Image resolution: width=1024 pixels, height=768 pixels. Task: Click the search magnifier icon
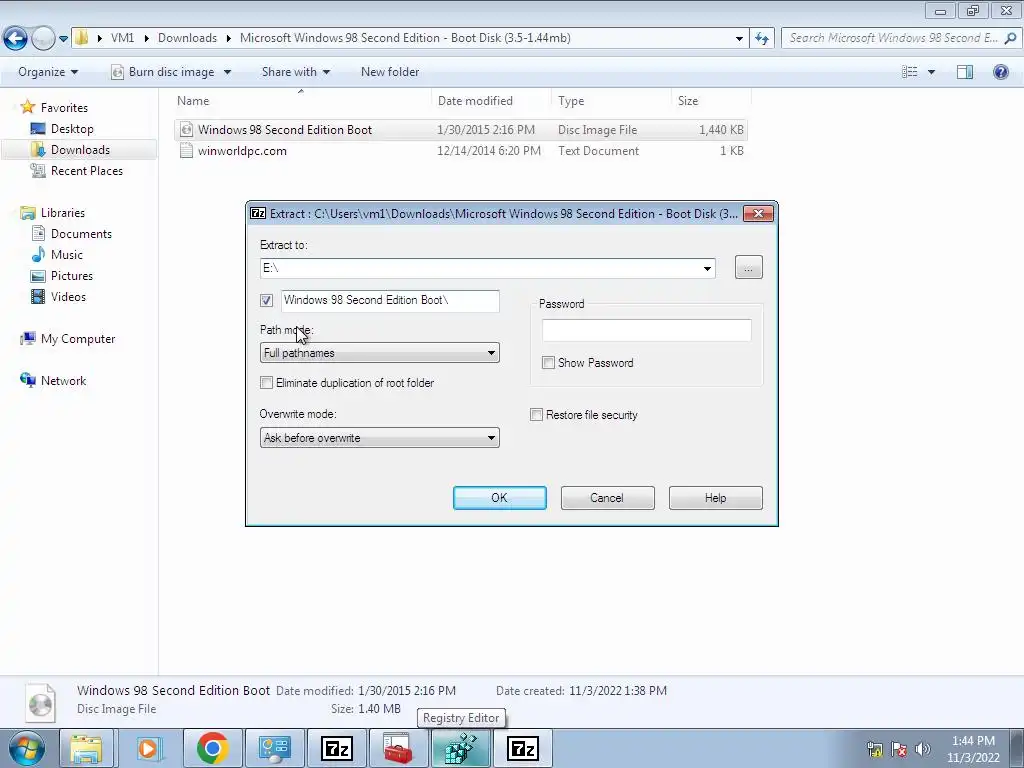point(1010,38)
